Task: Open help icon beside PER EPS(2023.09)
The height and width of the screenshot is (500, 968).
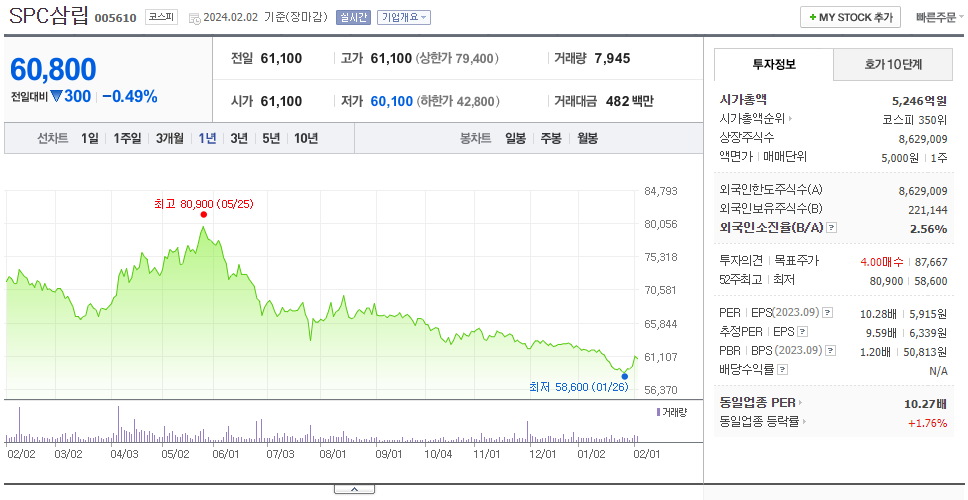Action: pyautogui.click(x=828, y=313)
